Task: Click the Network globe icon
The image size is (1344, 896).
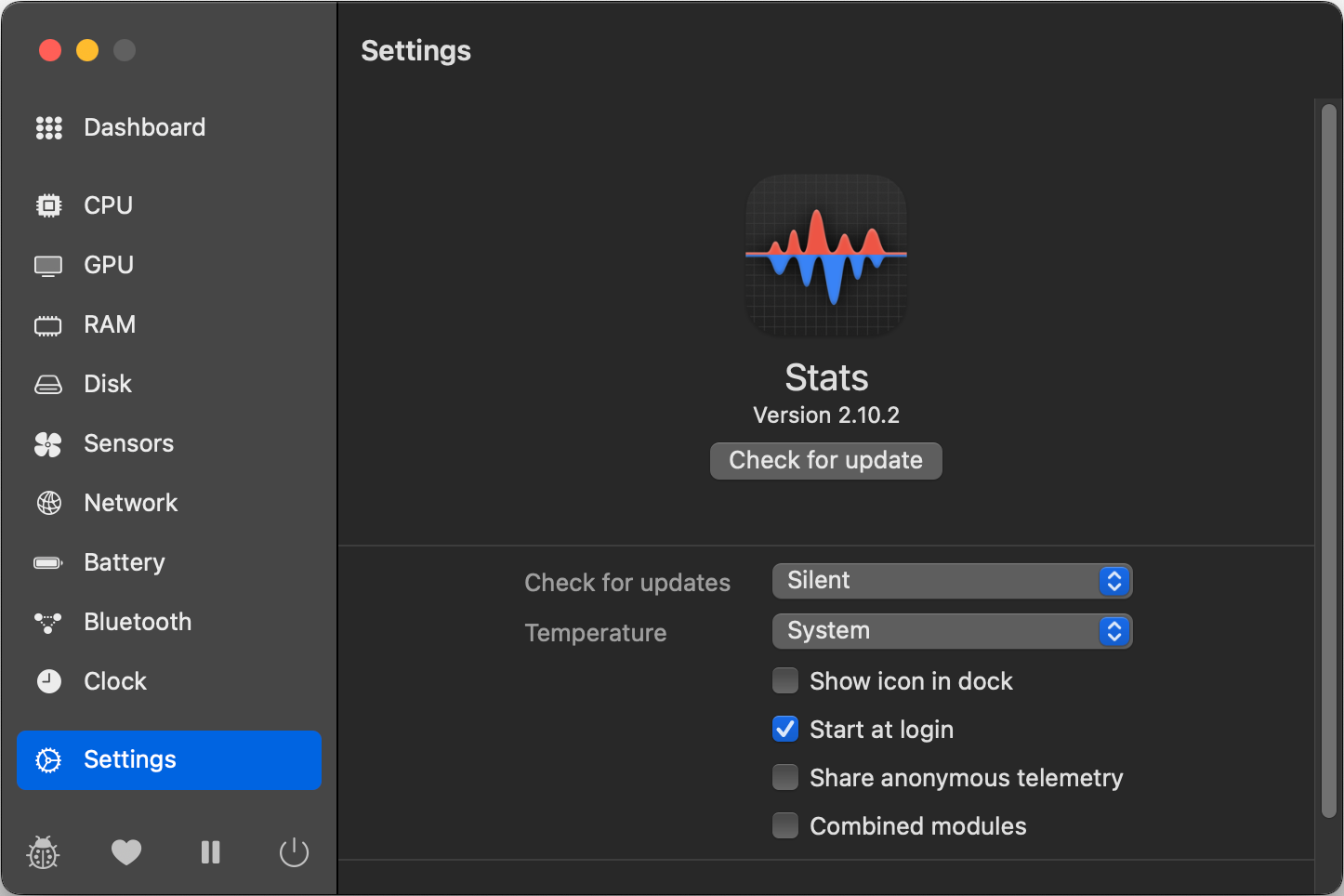Action: click(48, 503)
